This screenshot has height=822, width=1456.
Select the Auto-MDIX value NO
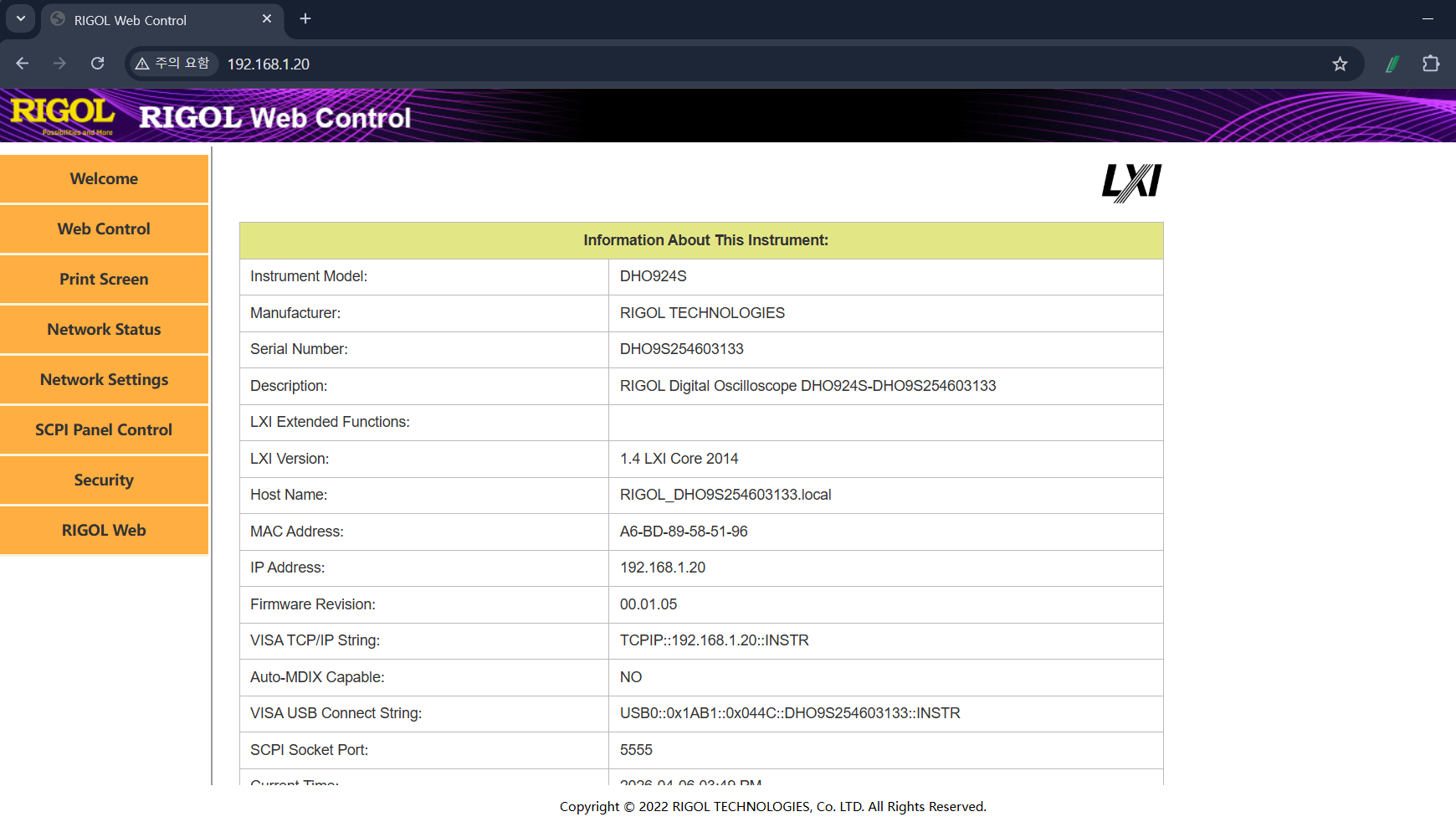click(631, 677)
